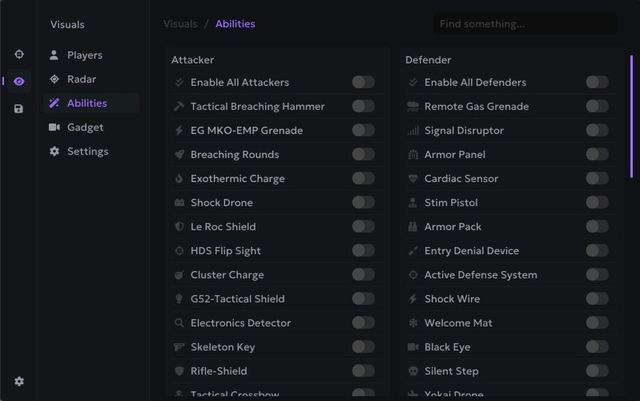Click the signal bars icon beside Signal Disruptor
640x401 pixels.
click(413, 130)
